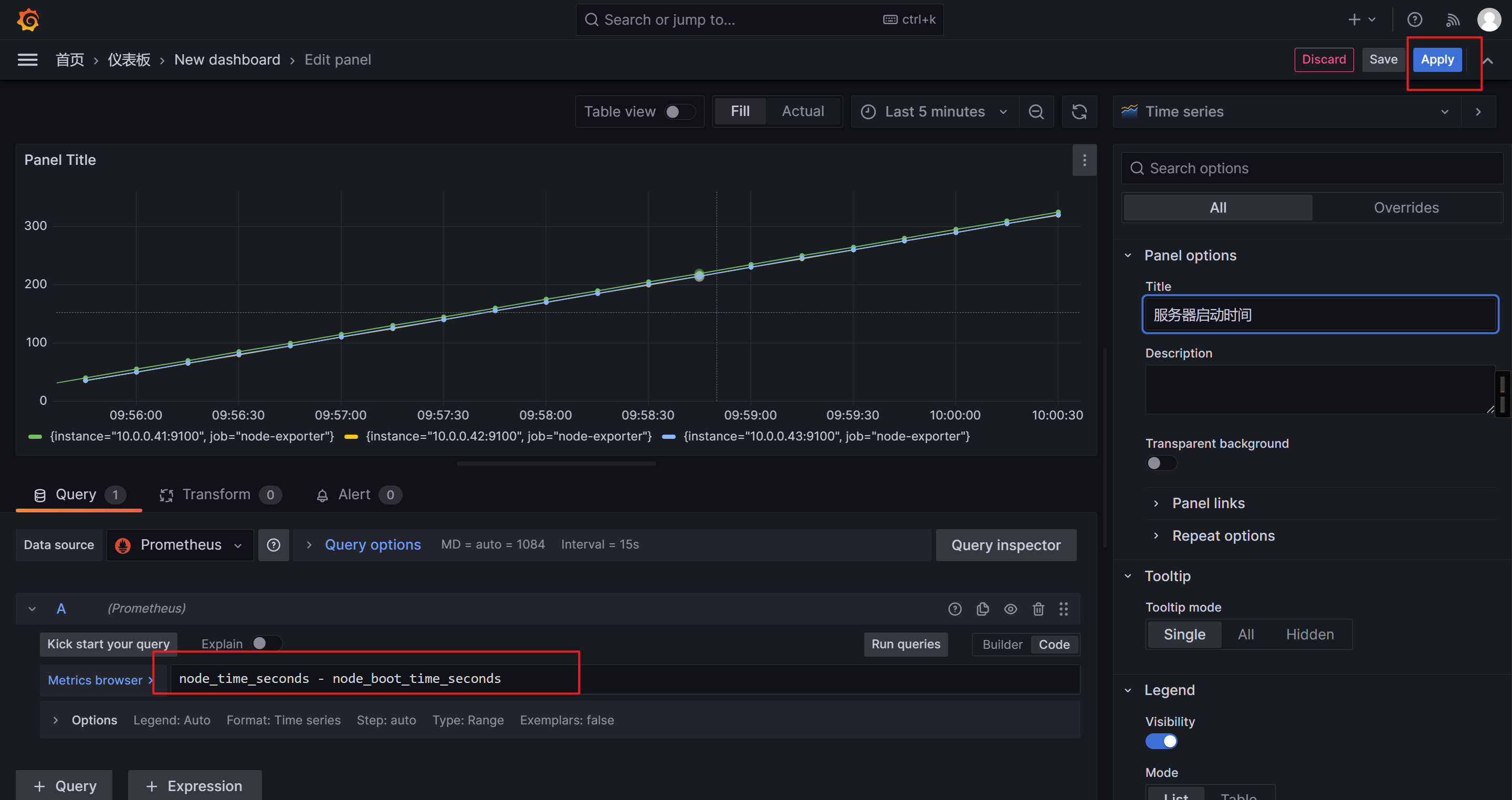The width and height of the screenshot is (1512, 800).
Task: Zoom out the time range
Action: (1036, 111)
